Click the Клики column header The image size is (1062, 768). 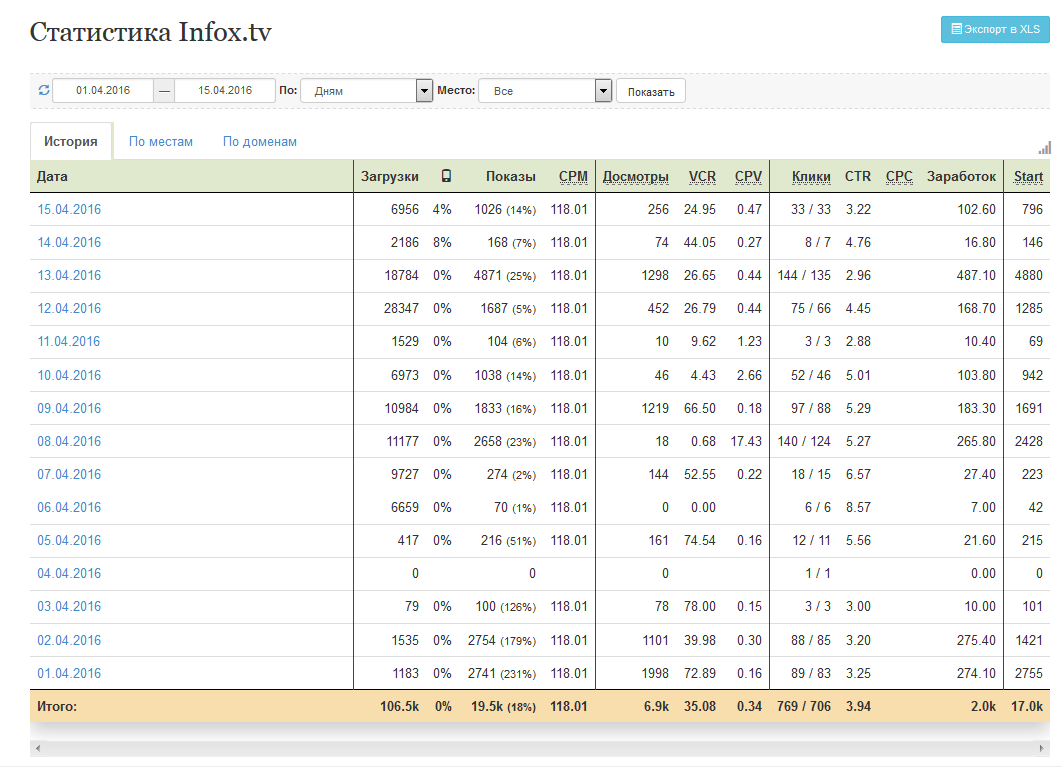(x=811, y=176)
